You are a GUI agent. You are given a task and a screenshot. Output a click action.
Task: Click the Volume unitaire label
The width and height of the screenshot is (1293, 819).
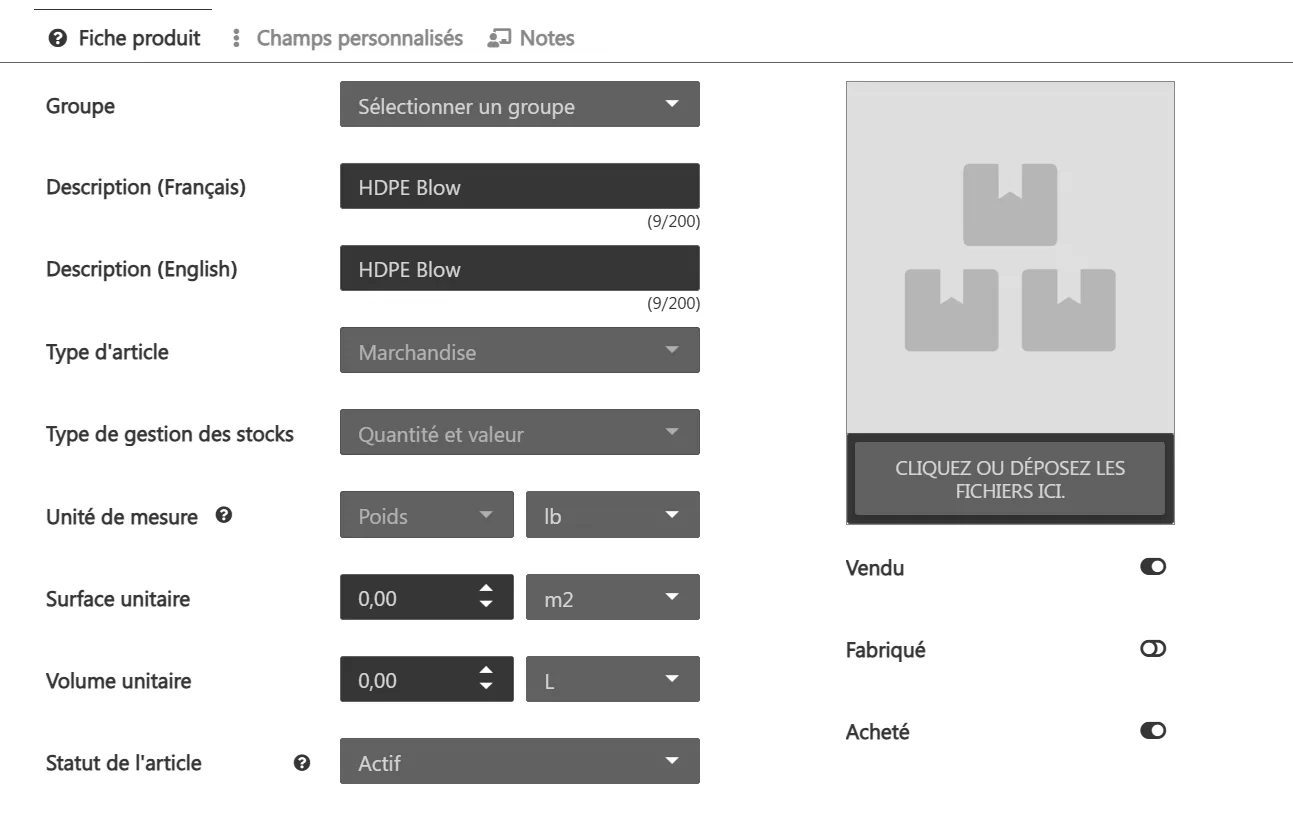(x=118, y=681)
